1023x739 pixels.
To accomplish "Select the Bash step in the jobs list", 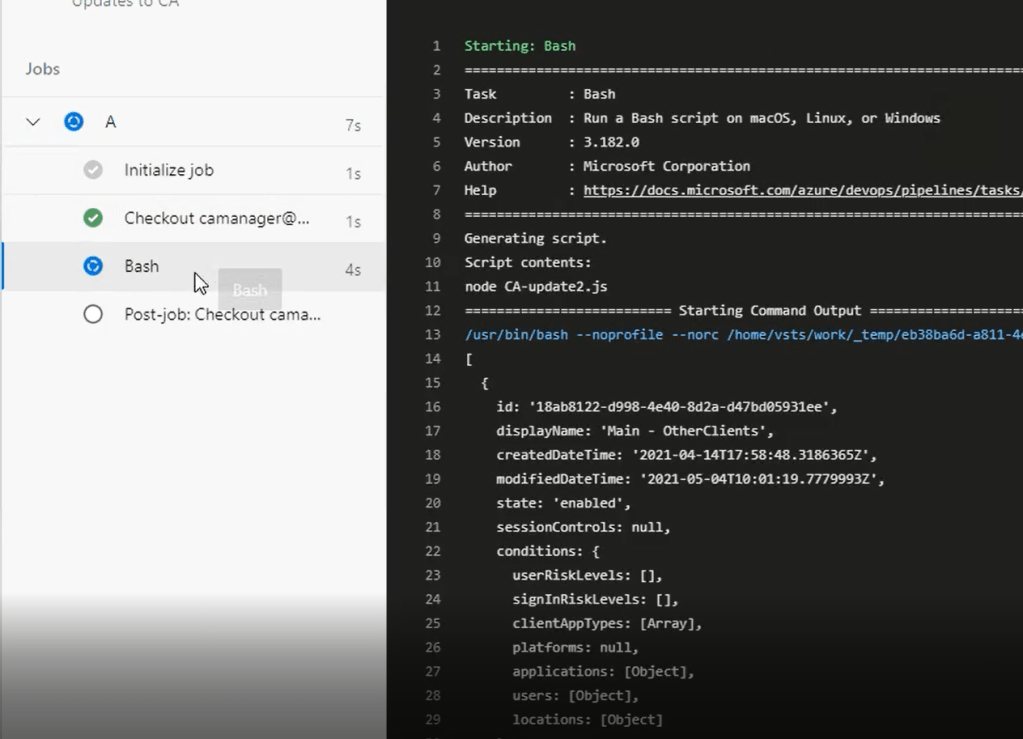I will (x=141, y=266).
